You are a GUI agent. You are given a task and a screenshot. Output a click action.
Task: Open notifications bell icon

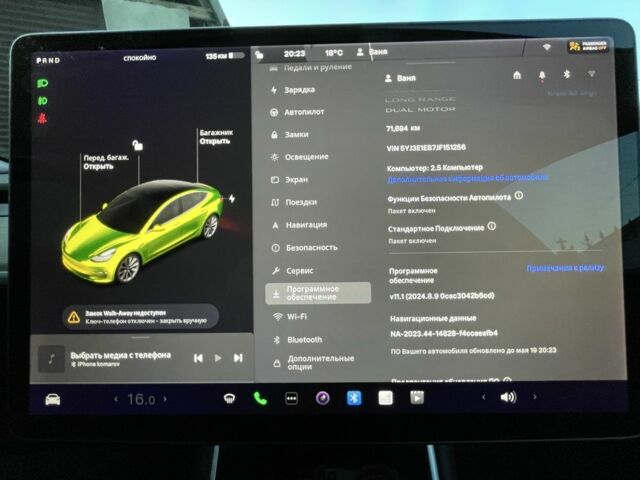[541, 75]
